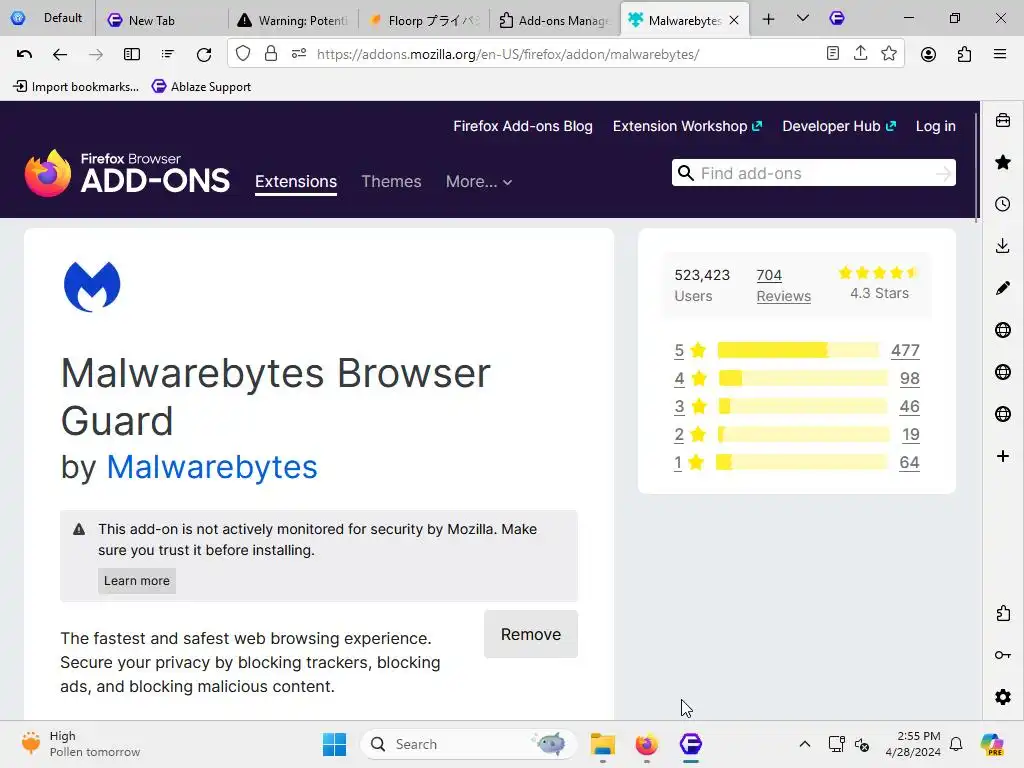This screenshot has width=1024, height=768.
Task: Toggle the sidebar panel icon
Action: (x=132, y=54)
